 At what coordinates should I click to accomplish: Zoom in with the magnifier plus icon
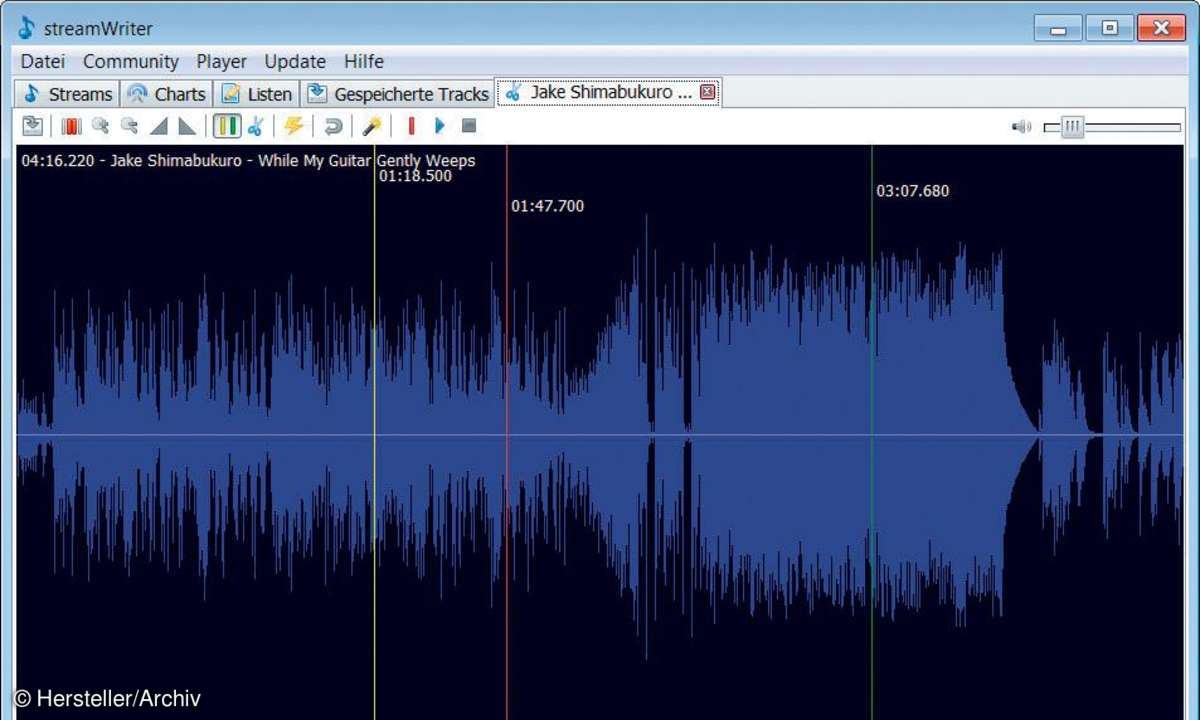point(100,126)
